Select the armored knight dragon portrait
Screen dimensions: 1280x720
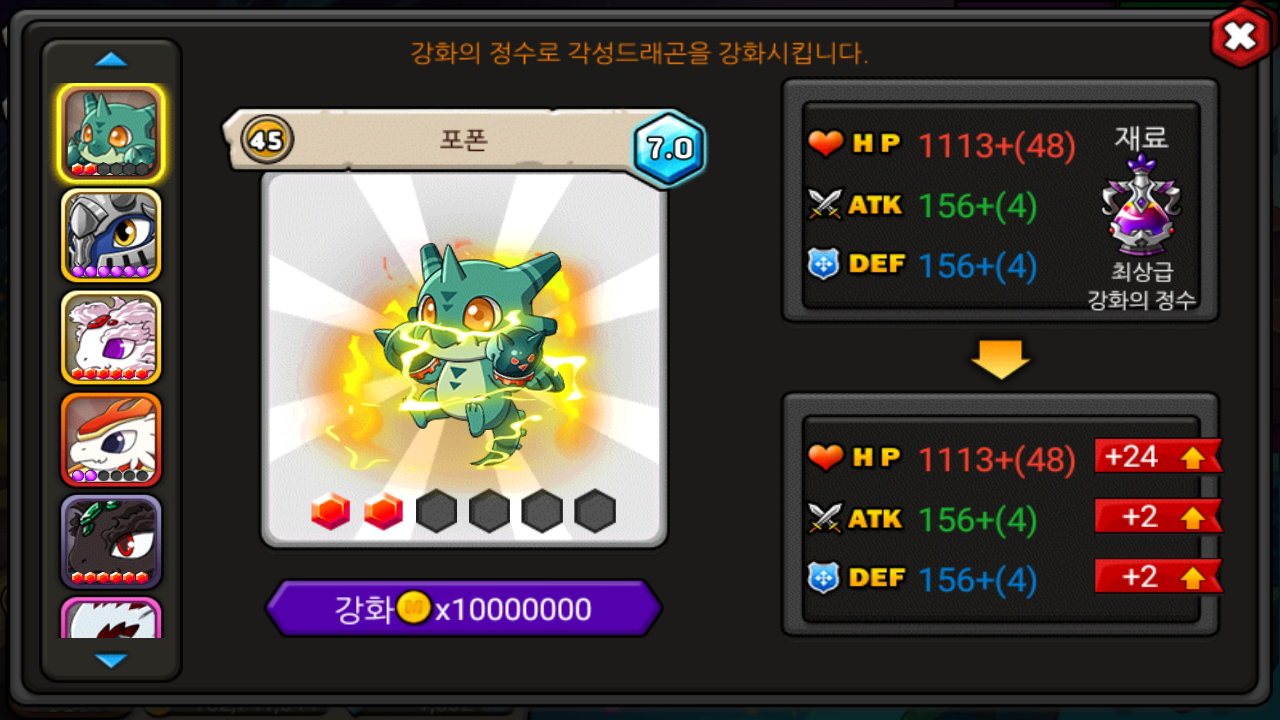tap(111, 235)
